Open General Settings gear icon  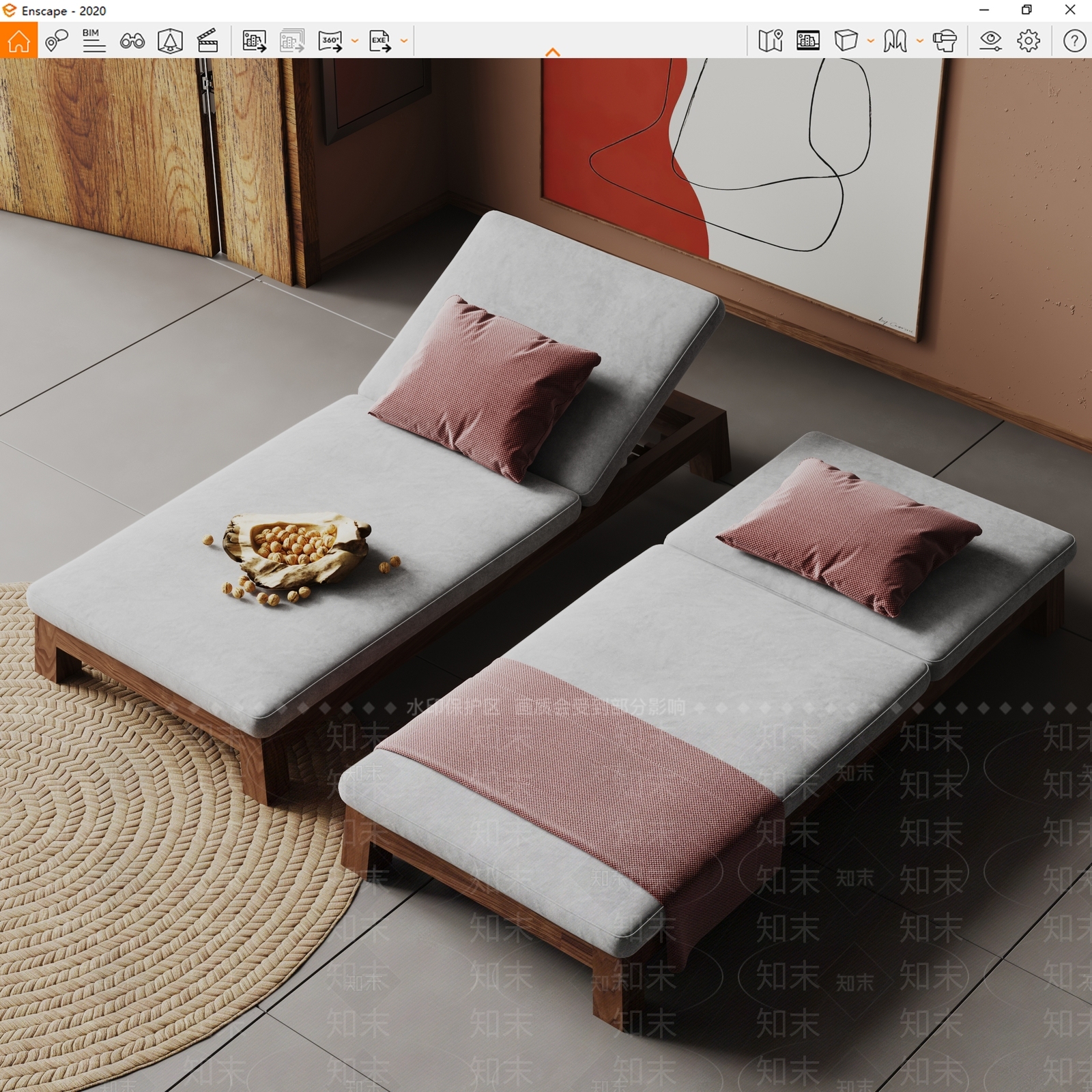(1029, 40)
